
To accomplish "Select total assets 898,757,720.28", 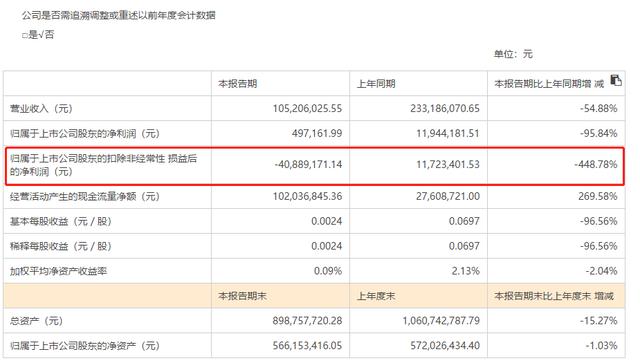I will [307, 321].
